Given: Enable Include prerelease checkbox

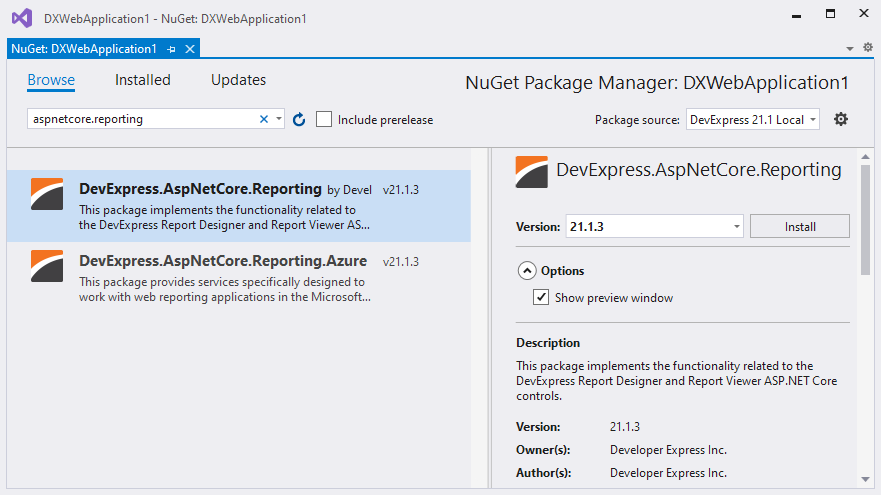Looking at the screenshot, I should click(324, 119).
